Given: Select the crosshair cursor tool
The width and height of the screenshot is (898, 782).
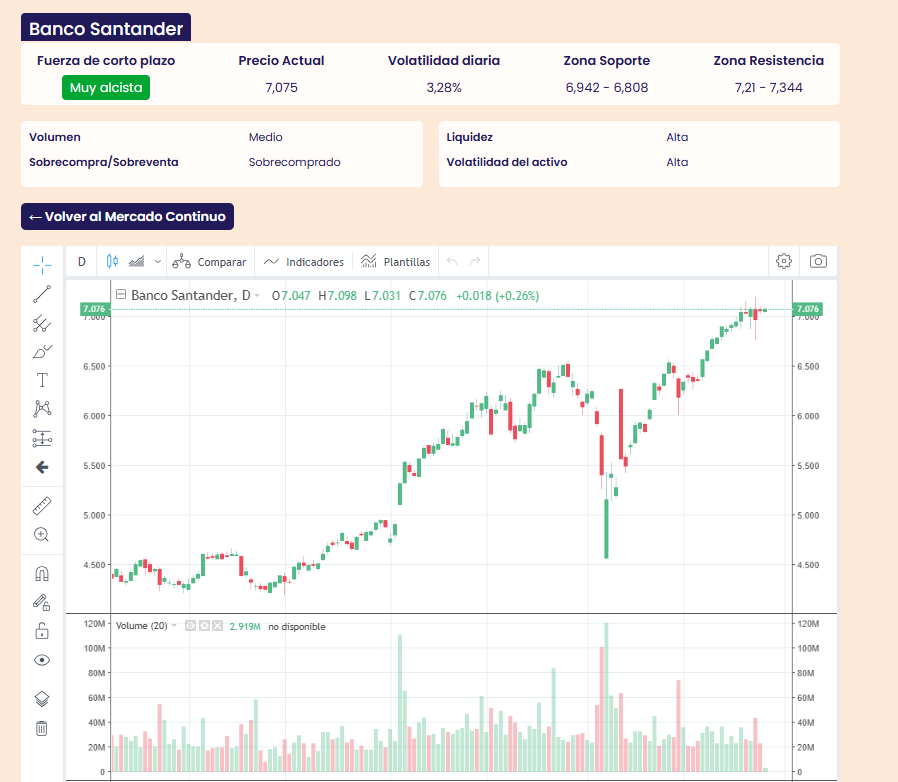Looking at the screenshot, I should pyautogui.click(x=42, y=264).
